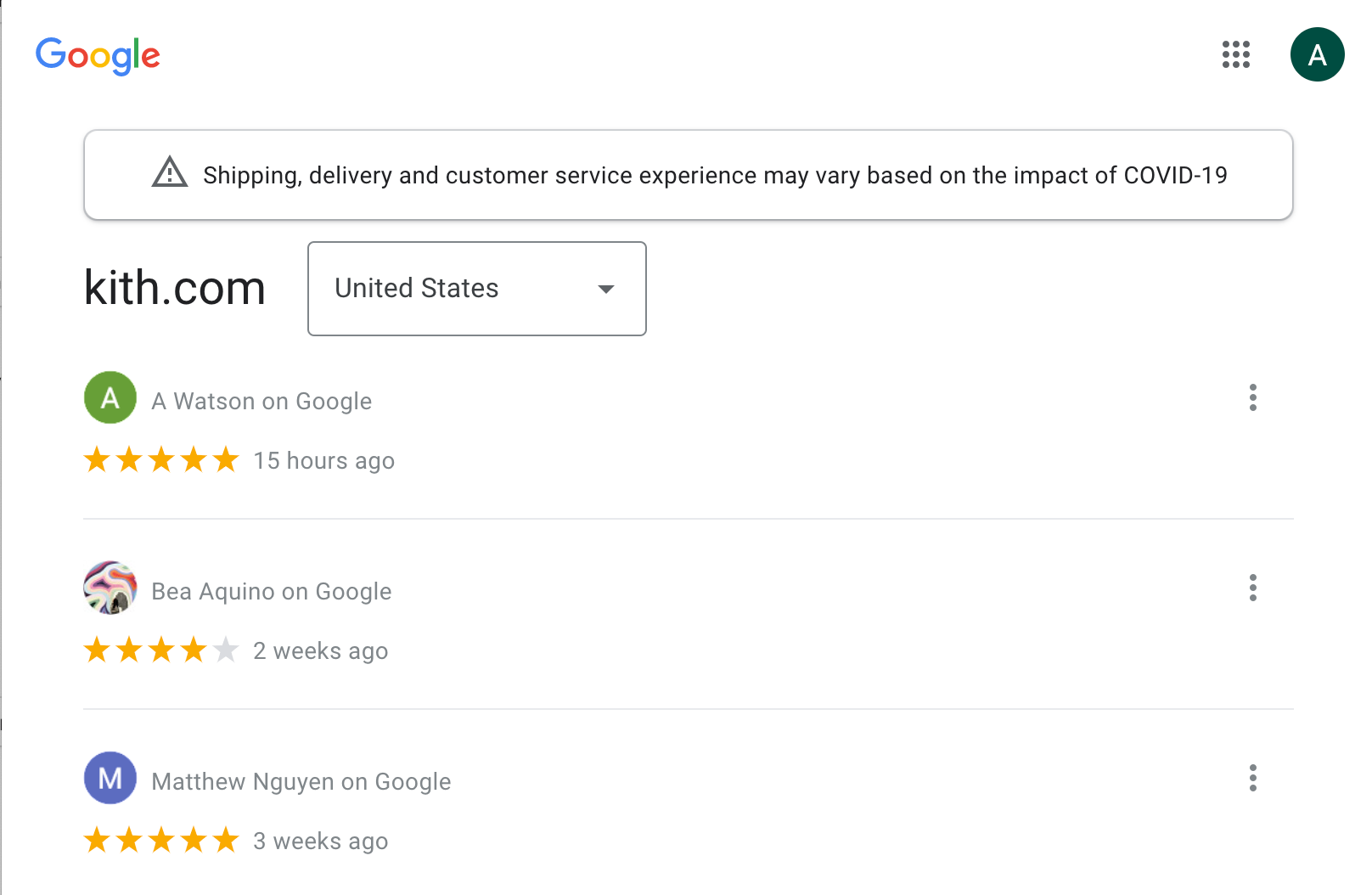This screenshot has width=1372, height=895.
Task: Click the COVID-19 shipping notice text
Action: click(x=715, y=175)
